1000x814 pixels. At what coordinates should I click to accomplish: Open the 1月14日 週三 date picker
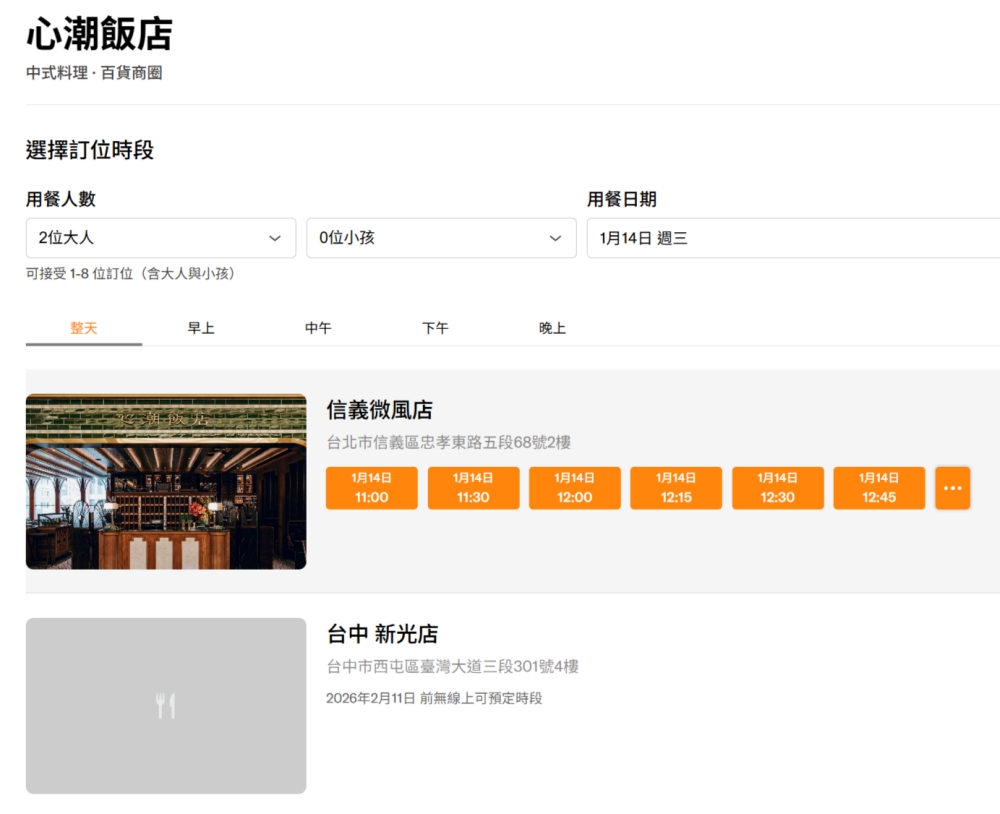[x=792, y=238]
